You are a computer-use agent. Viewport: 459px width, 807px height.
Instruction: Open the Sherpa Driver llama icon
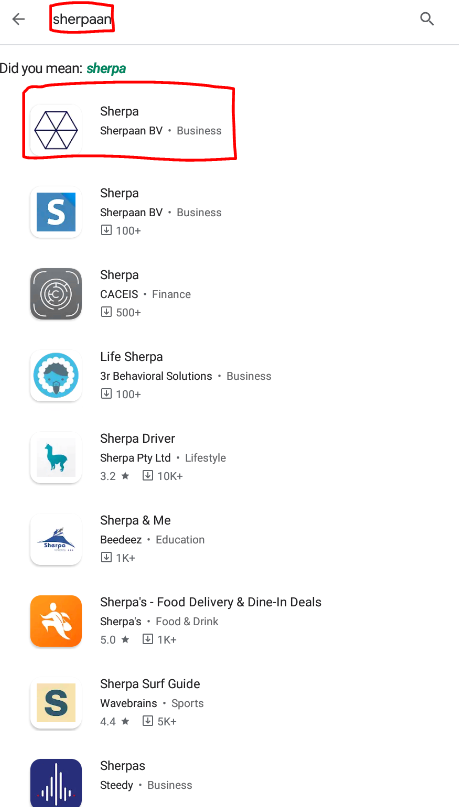(x=56, y=458)
